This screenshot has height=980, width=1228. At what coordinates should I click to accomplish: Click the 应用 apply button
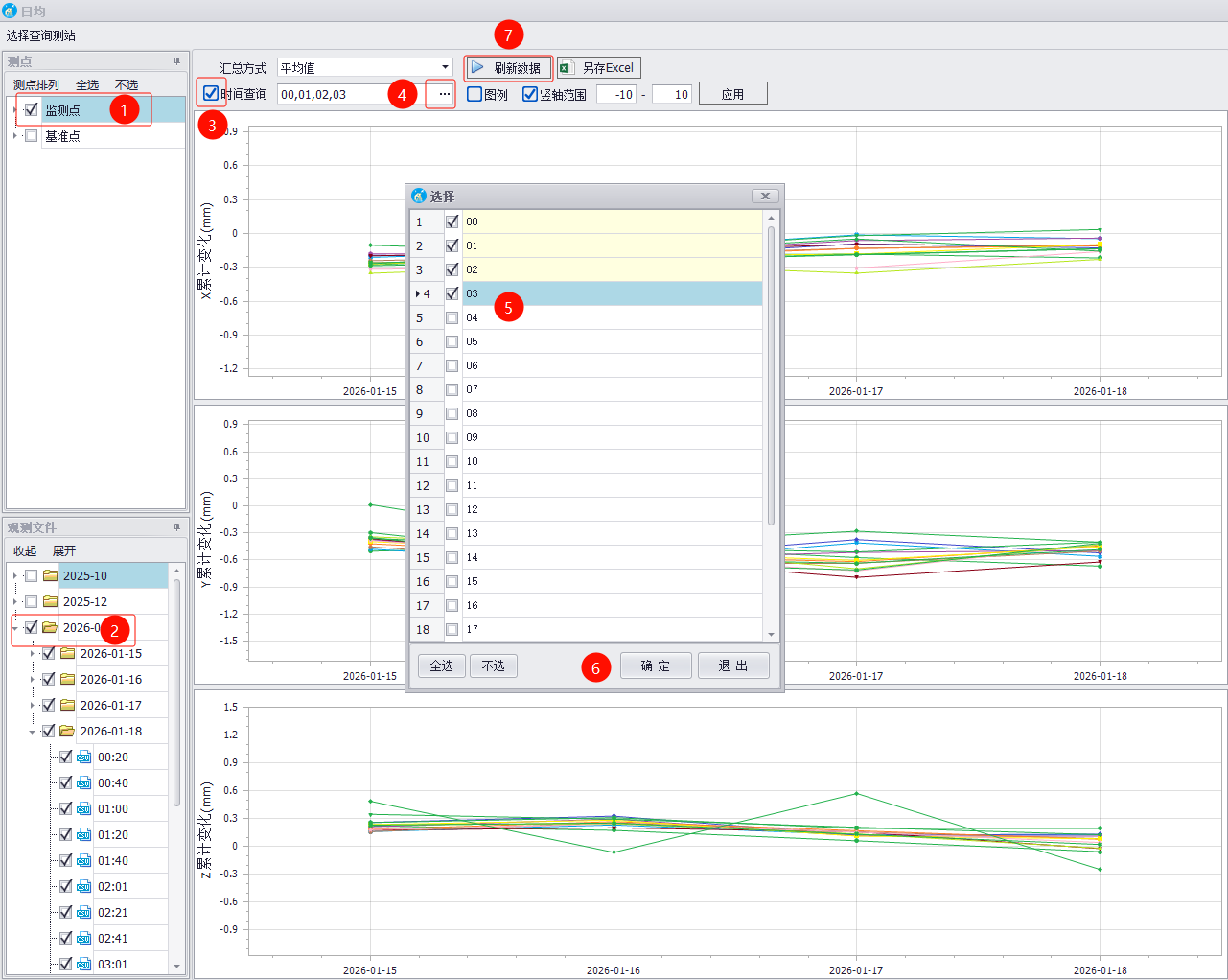click(x=732, y=94)
